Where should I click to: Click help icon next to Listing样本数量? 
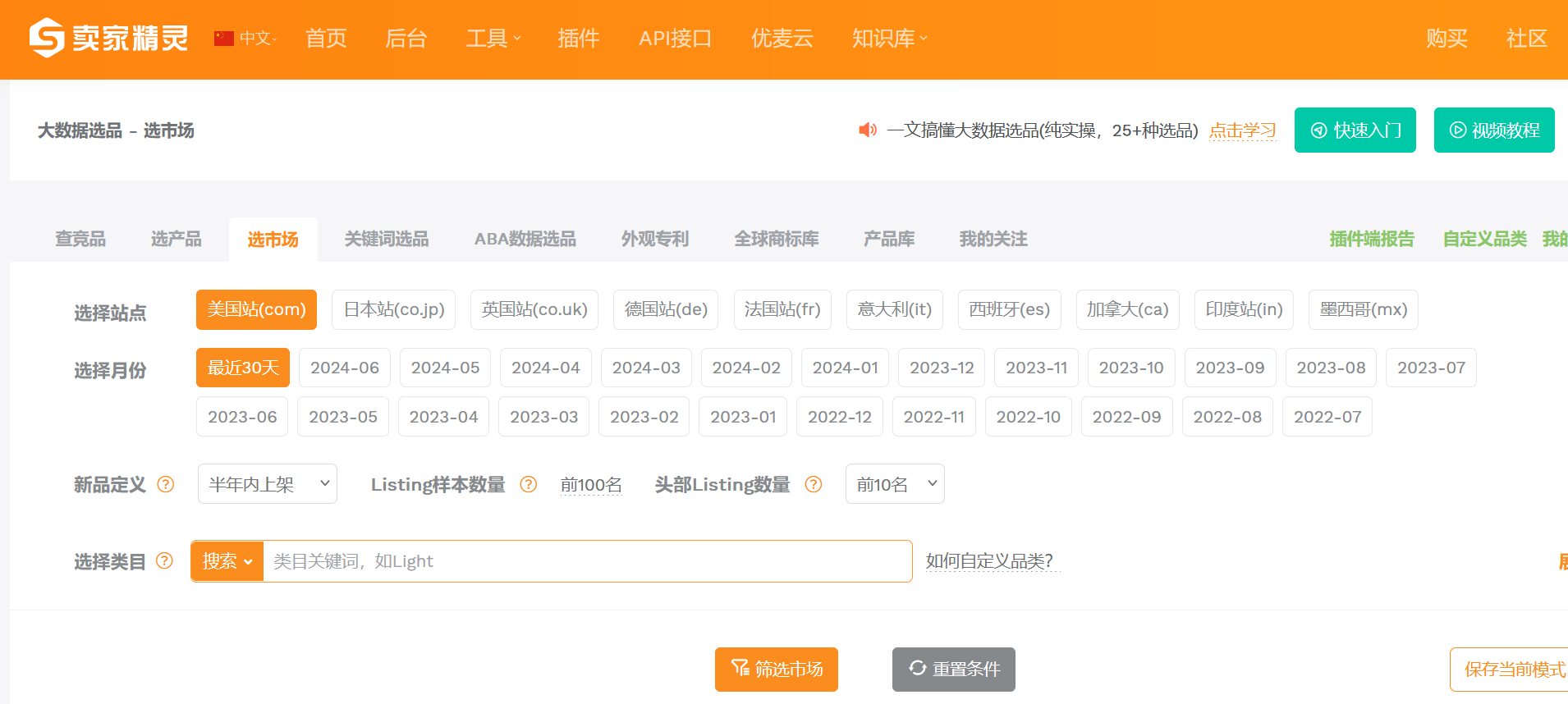tap(529, 484)
